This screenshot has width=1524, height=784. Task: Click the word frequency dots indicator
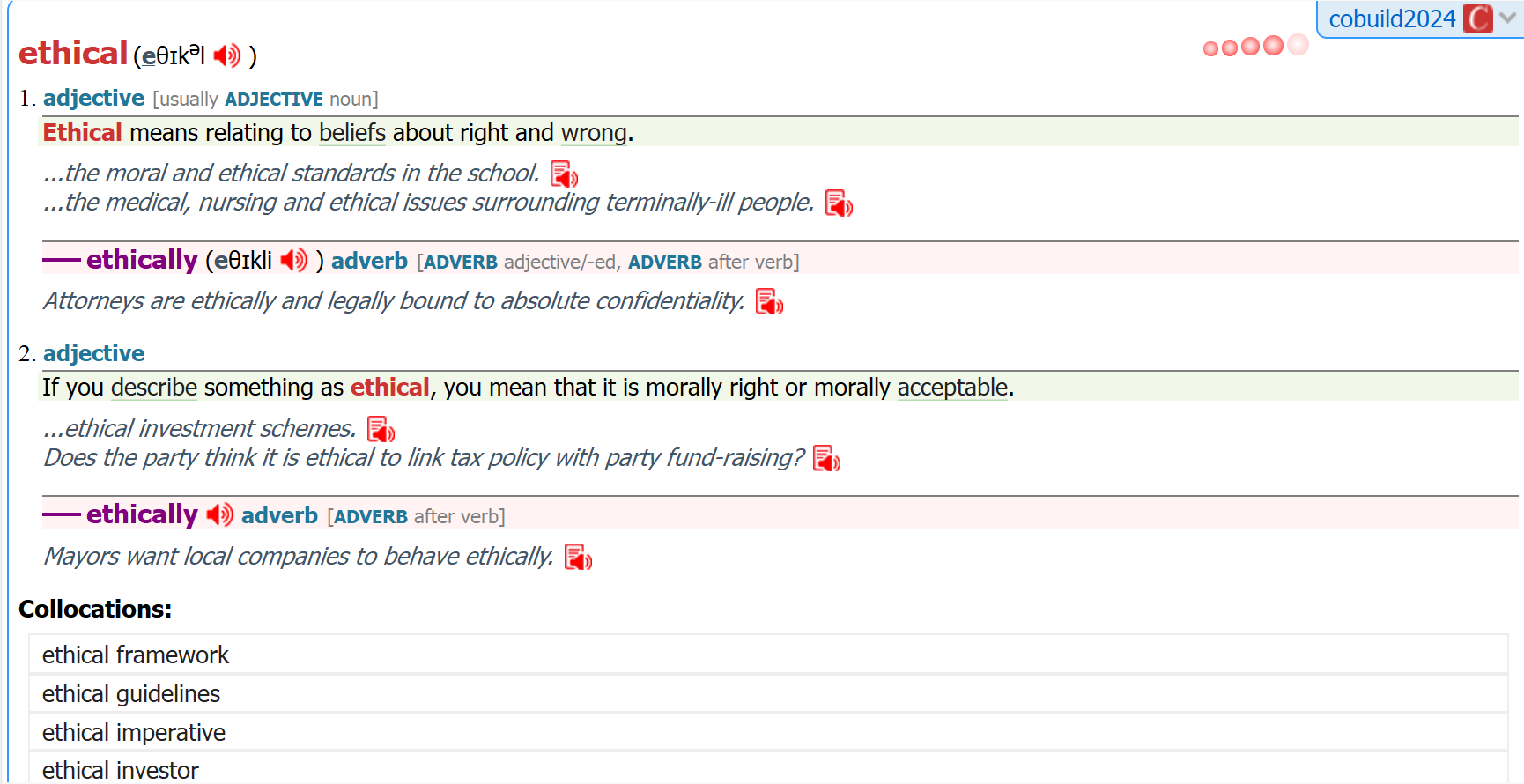click(1255, 46)
